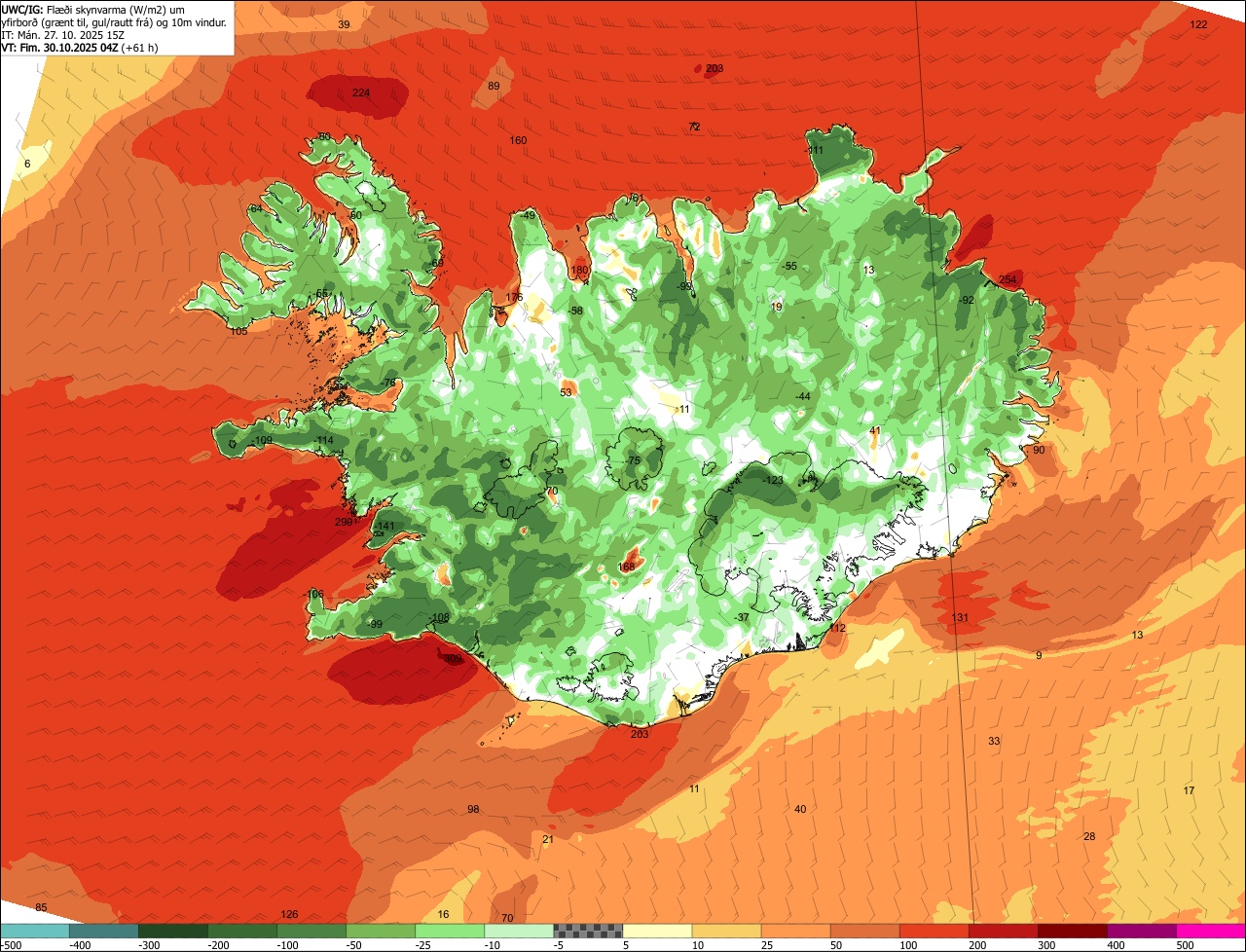Click the dark red legend swatch between 200 and 300
This screenshot has height=952, width=1246.
pos(1004,931)
